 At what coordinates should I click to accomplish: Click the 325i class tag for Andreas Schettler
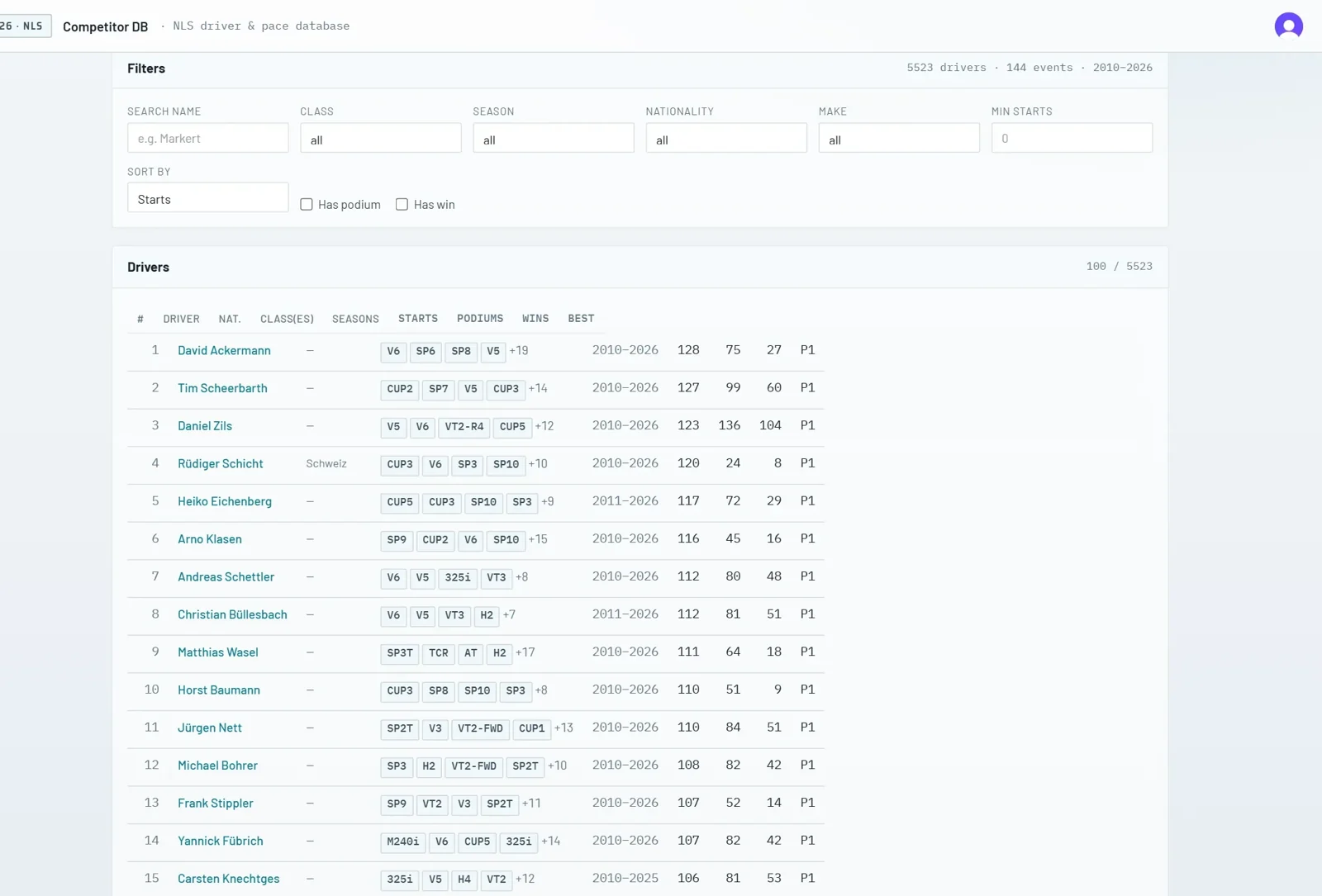click(458, 577)
